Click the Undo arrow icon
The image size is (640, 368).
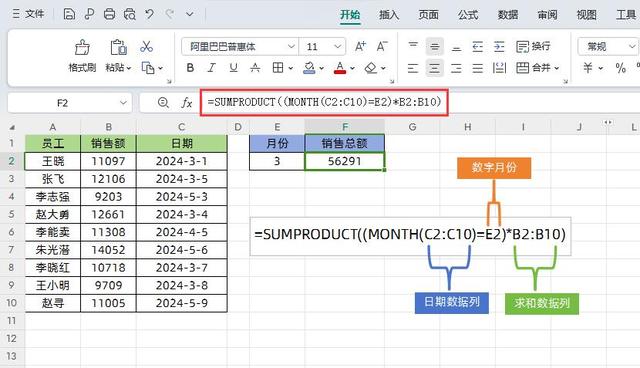pos(149,14)
